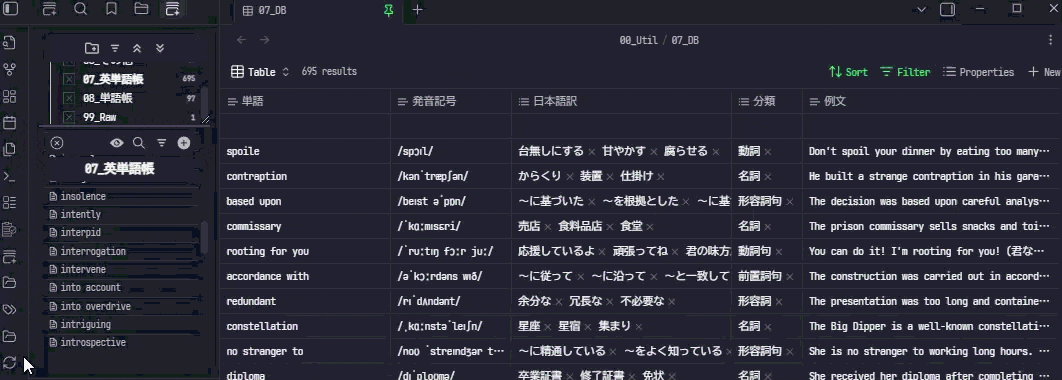The image size is (1062, 380).
Task: Toggle the left sidebar panel icon
Action: tap(11, 9)
